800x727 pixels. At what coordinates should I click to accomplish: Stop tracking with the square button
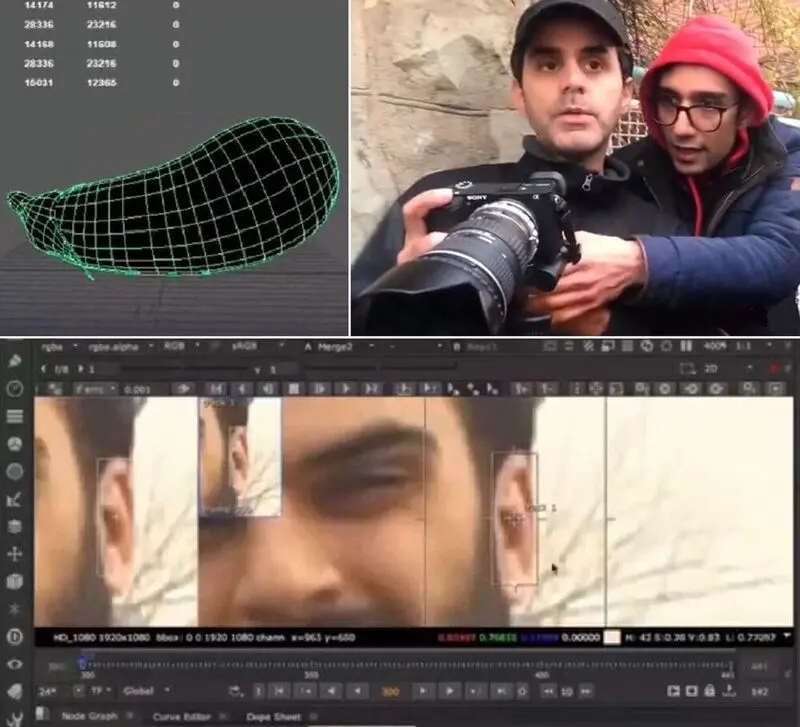294,389
